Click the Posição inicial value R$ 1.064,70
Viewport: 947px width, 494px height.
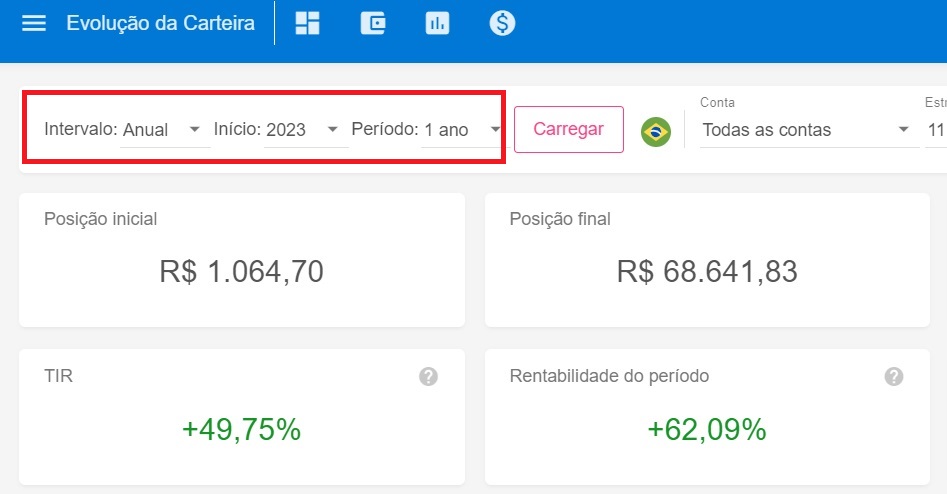tap(241, 271)
